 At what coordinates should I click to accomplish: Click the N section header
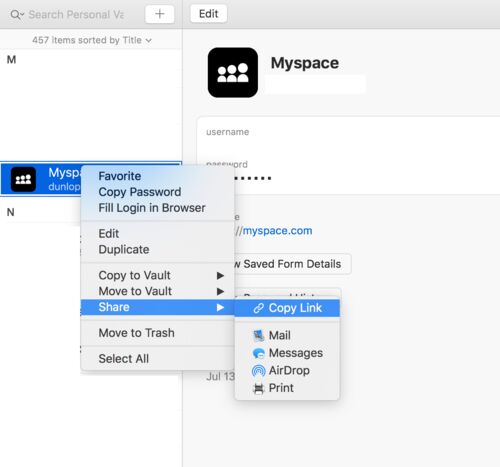(11, 212)
